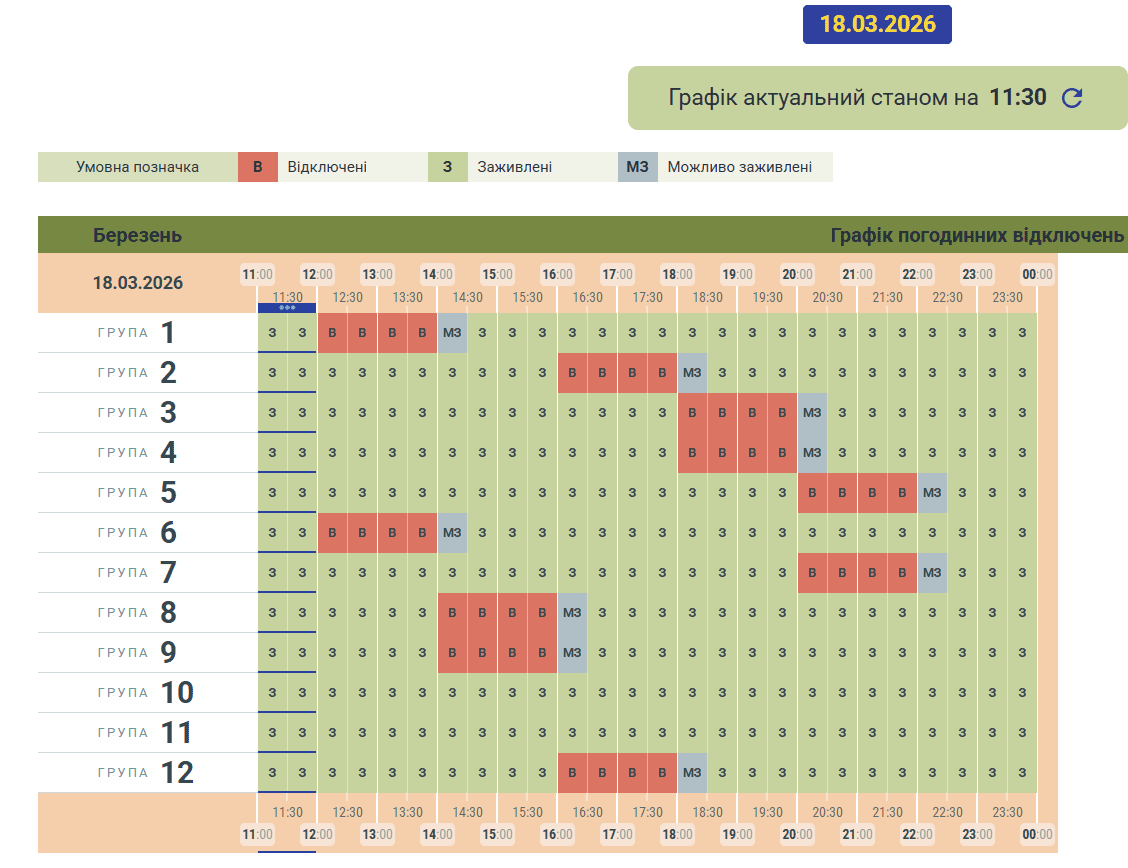This screenshot has width=1128, height=868.
Task: Click the "Відключені" legend label
Action: click(x=327, y=167)
